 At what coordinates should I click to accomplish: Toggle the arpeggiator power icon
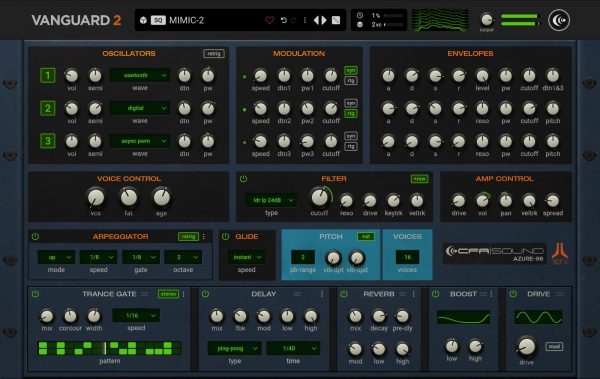pos(35,237)
